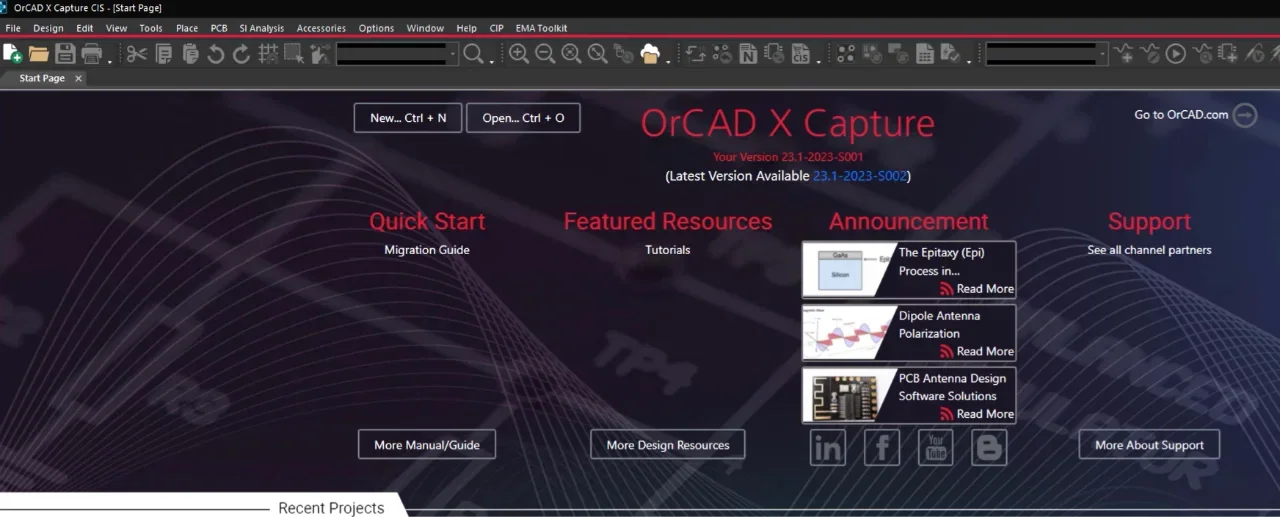1280x517 pixels.
Task: Click the Undo arrow icon
Action: [x=215, y=54]
